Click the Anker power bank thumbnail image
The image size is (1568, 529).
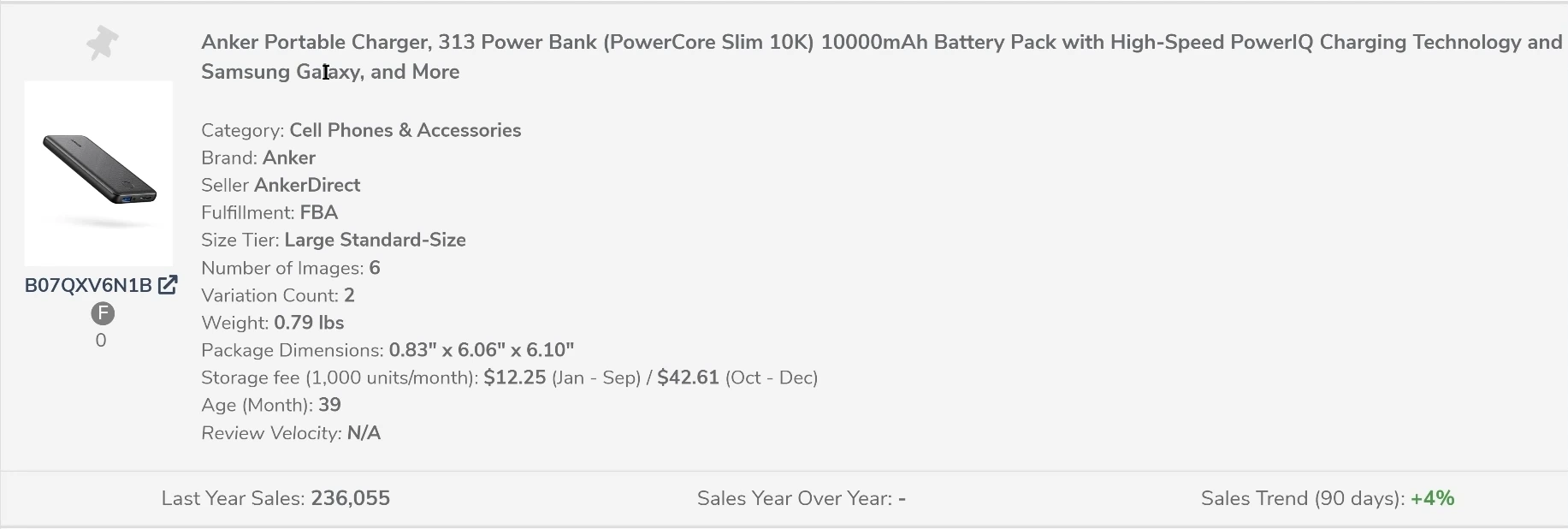point(98,173)
